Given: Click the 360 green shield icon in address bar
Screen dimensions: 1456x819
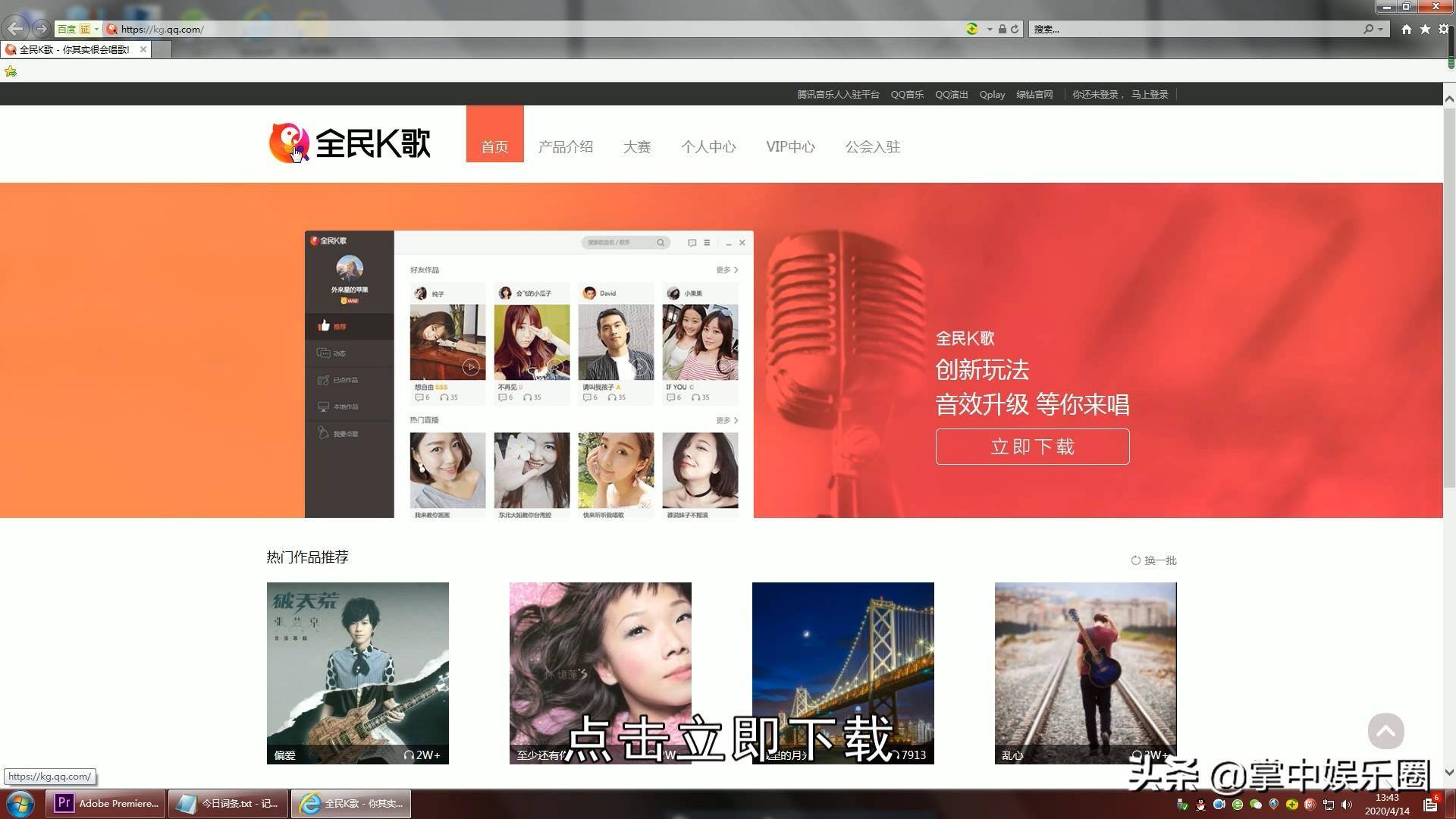Looking at the screenshot, I should click(971, 29).
